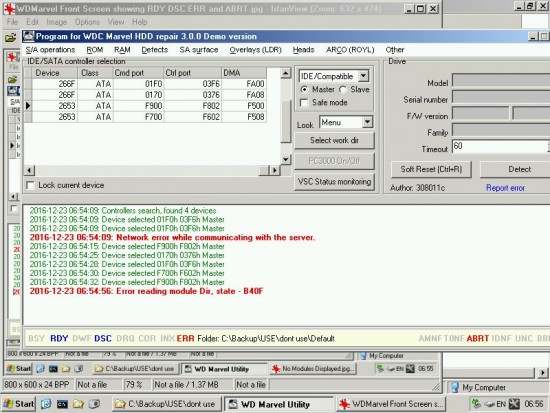Image resolution: width=550 pixels, height=413 pixels.
Task: Click red star icon of No Modules Displayed.jpg taskbar button
Action: tap(276, 369)
